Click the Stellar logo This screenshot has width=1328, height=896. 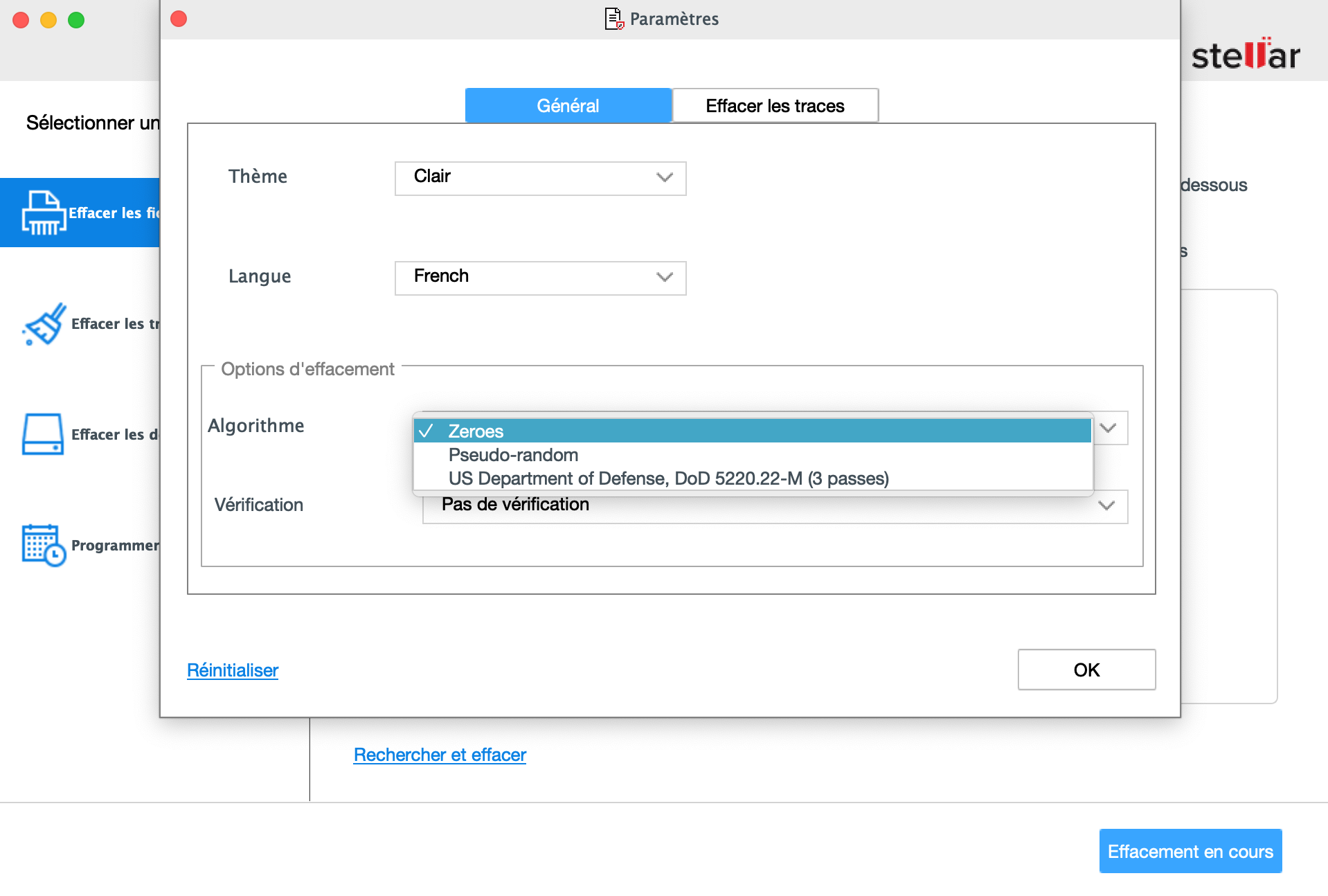1245,55
